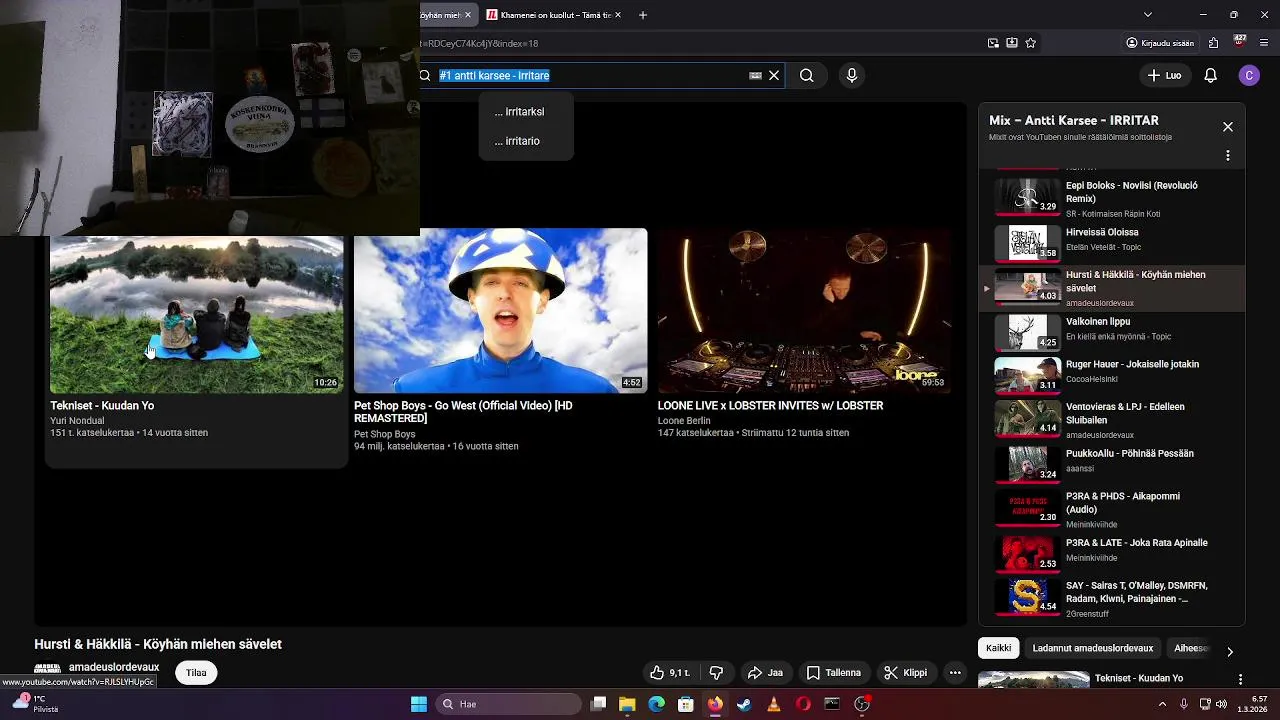The image size is (1280, 720).
Task: Open the purple C account avatar menu
Action: point(1248,75)
